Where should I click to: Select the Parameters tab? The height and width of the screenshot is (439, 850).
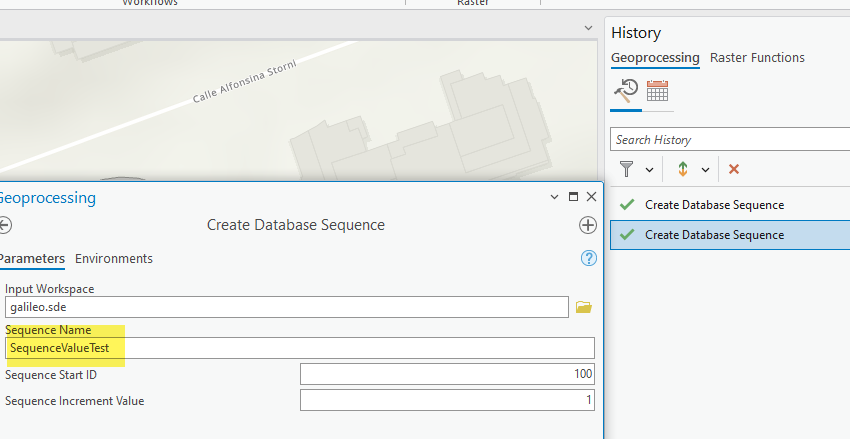[x=31, y=258]
